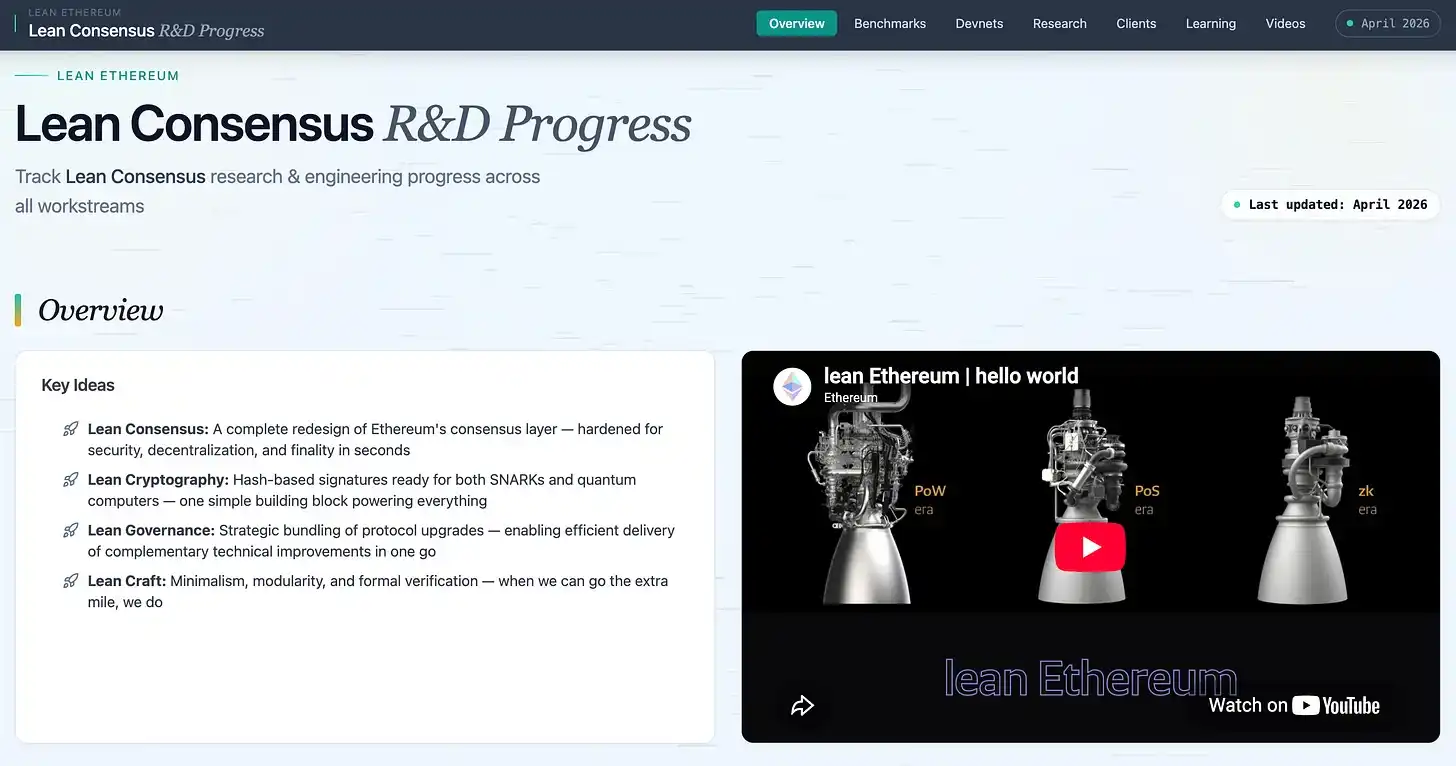
Task: Click the rocket icon beside Lean Cryptography
Action: coord(71,480)
